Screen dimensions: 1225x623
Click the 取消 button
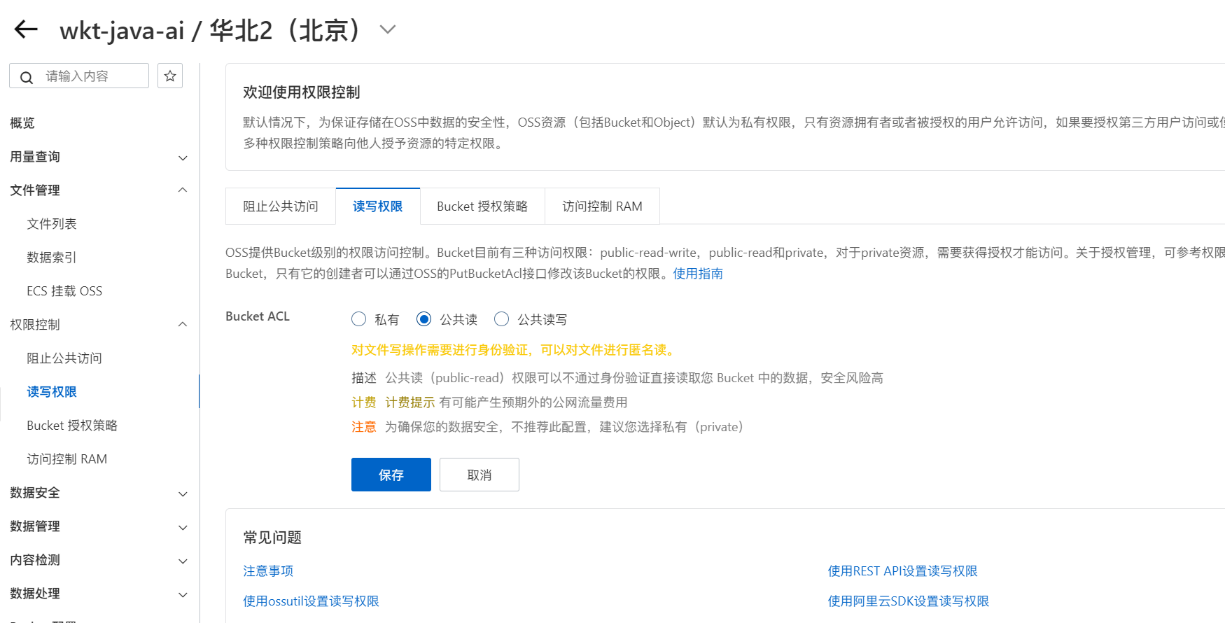(479, 475)
